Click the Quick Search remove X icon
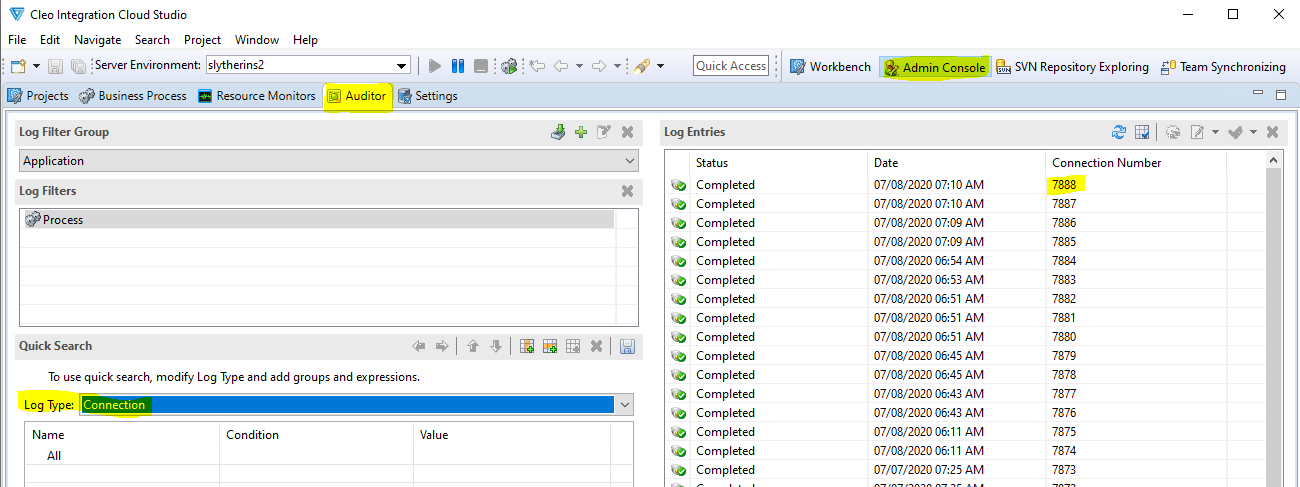 (x=596, y=346)
